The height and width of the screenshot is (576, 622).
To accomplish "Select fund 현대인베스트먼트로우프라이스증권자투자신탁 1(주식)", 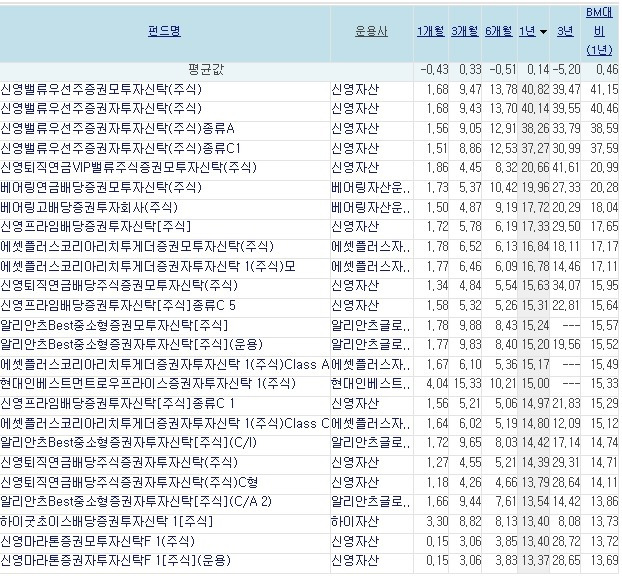I will (x=148, y=384).
